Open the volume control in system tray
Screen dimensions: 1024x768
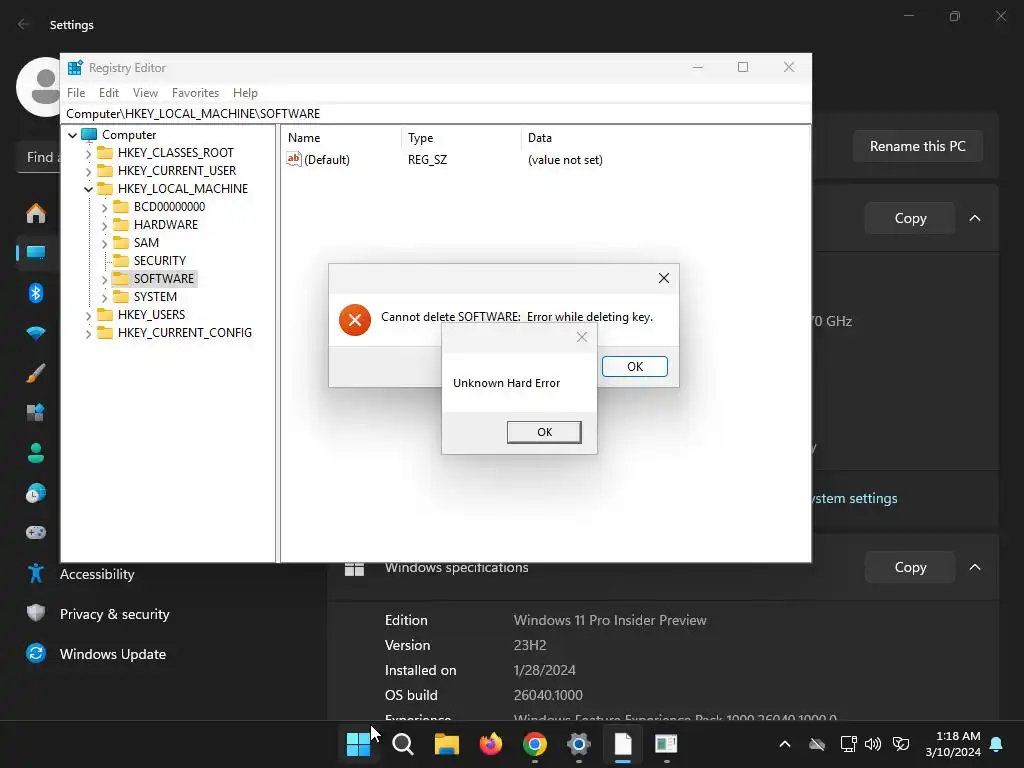pos(873,744)
